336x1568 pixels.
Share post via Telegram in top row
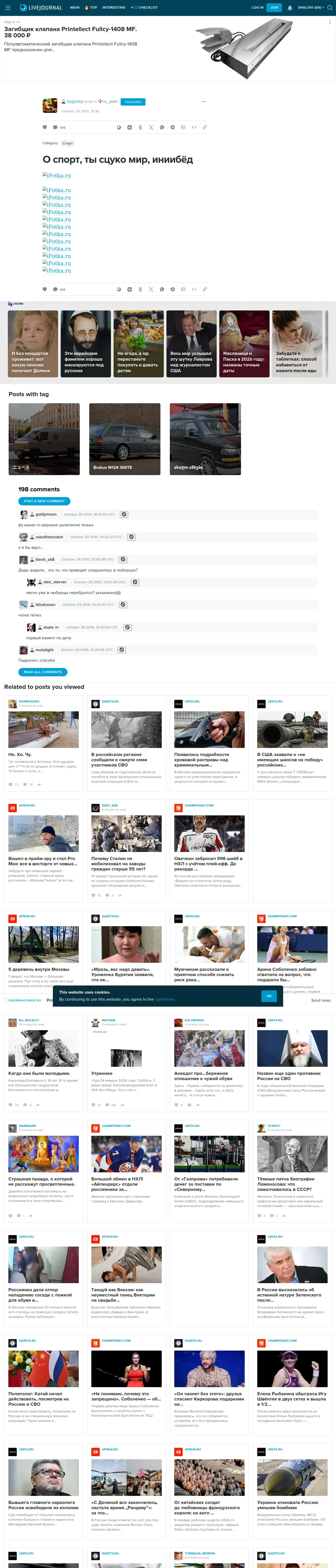point(172,127)
